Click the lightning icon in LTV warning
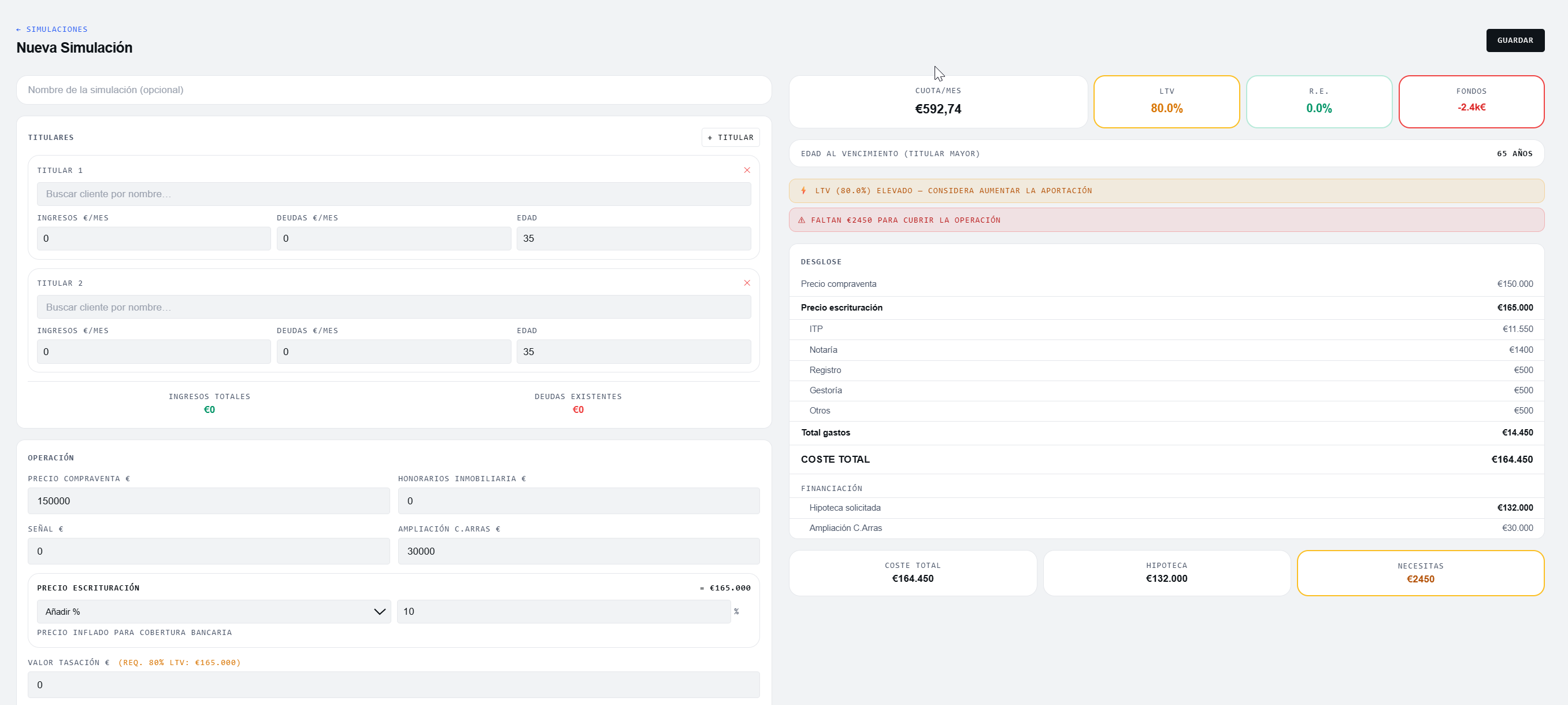This screenshot has height=705, width=1568. [x=803, y=191]
